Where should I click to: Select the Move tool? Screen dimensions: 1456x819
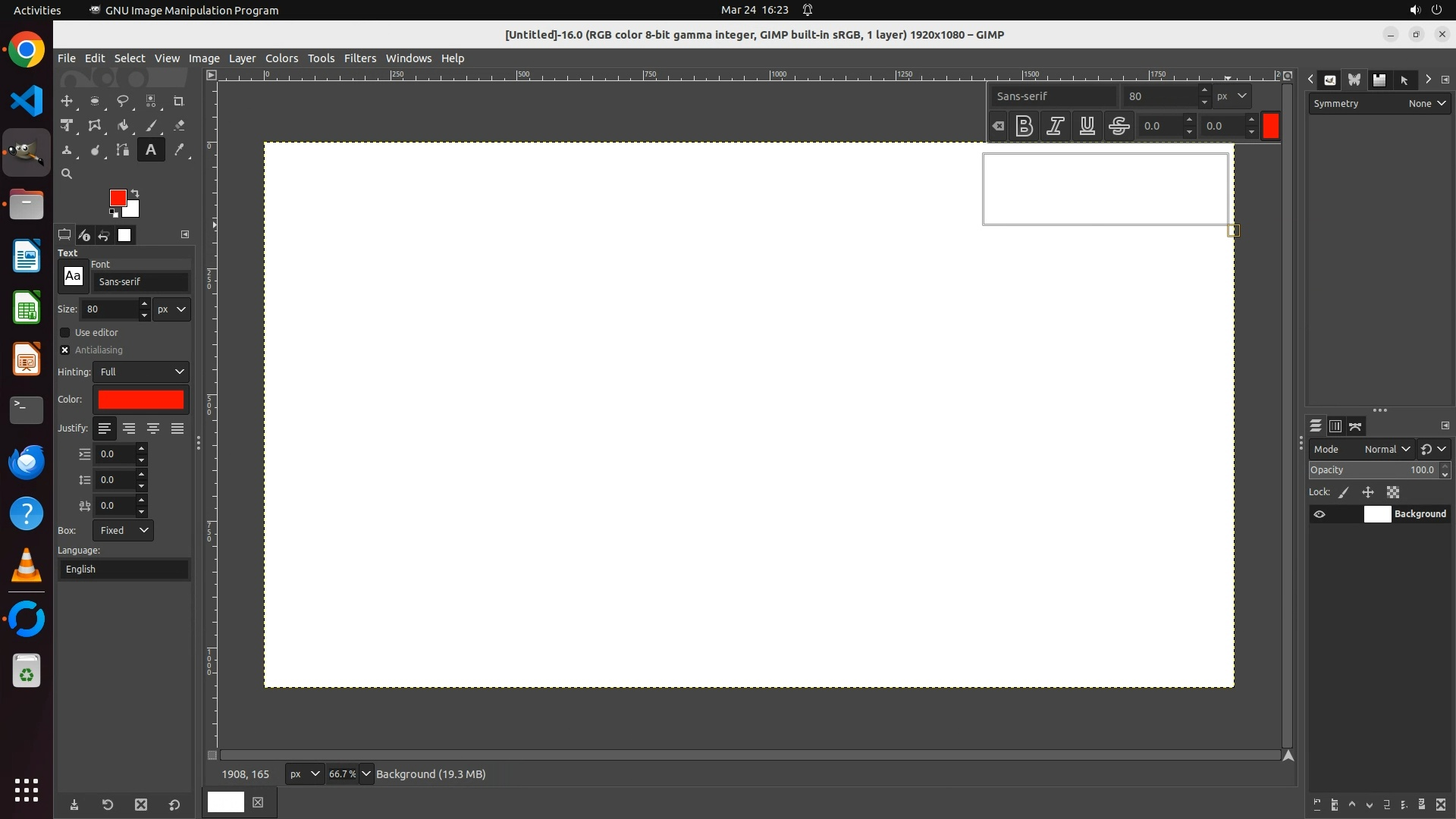point(67,101)
